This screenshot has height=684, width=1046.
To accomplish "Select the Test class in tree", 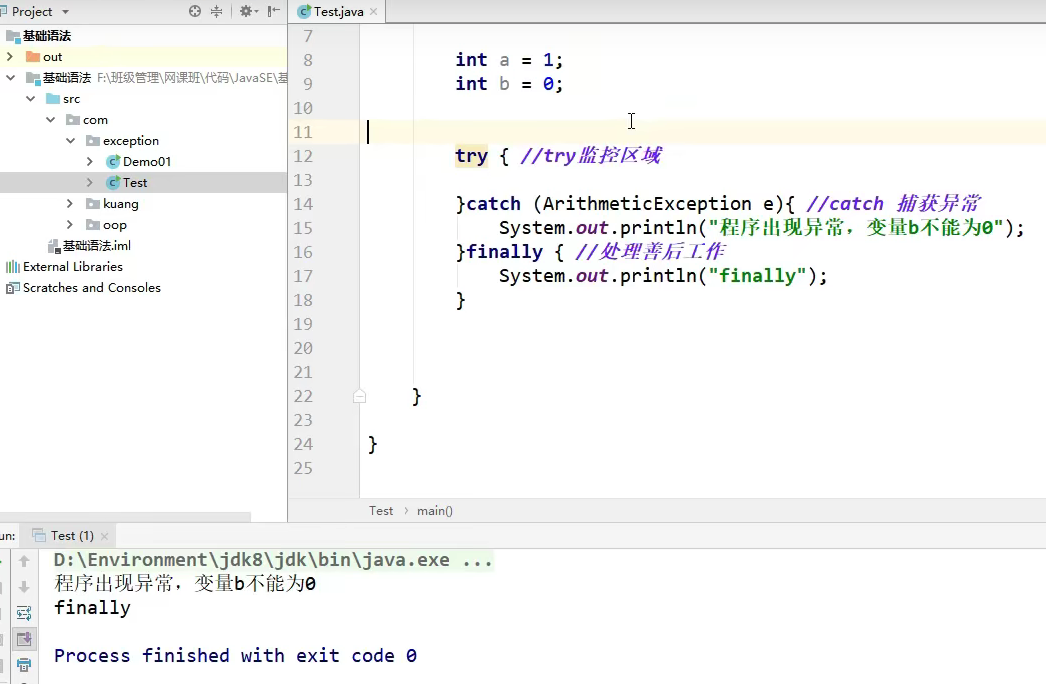I will pyautogui.click(x=135, y=183).
